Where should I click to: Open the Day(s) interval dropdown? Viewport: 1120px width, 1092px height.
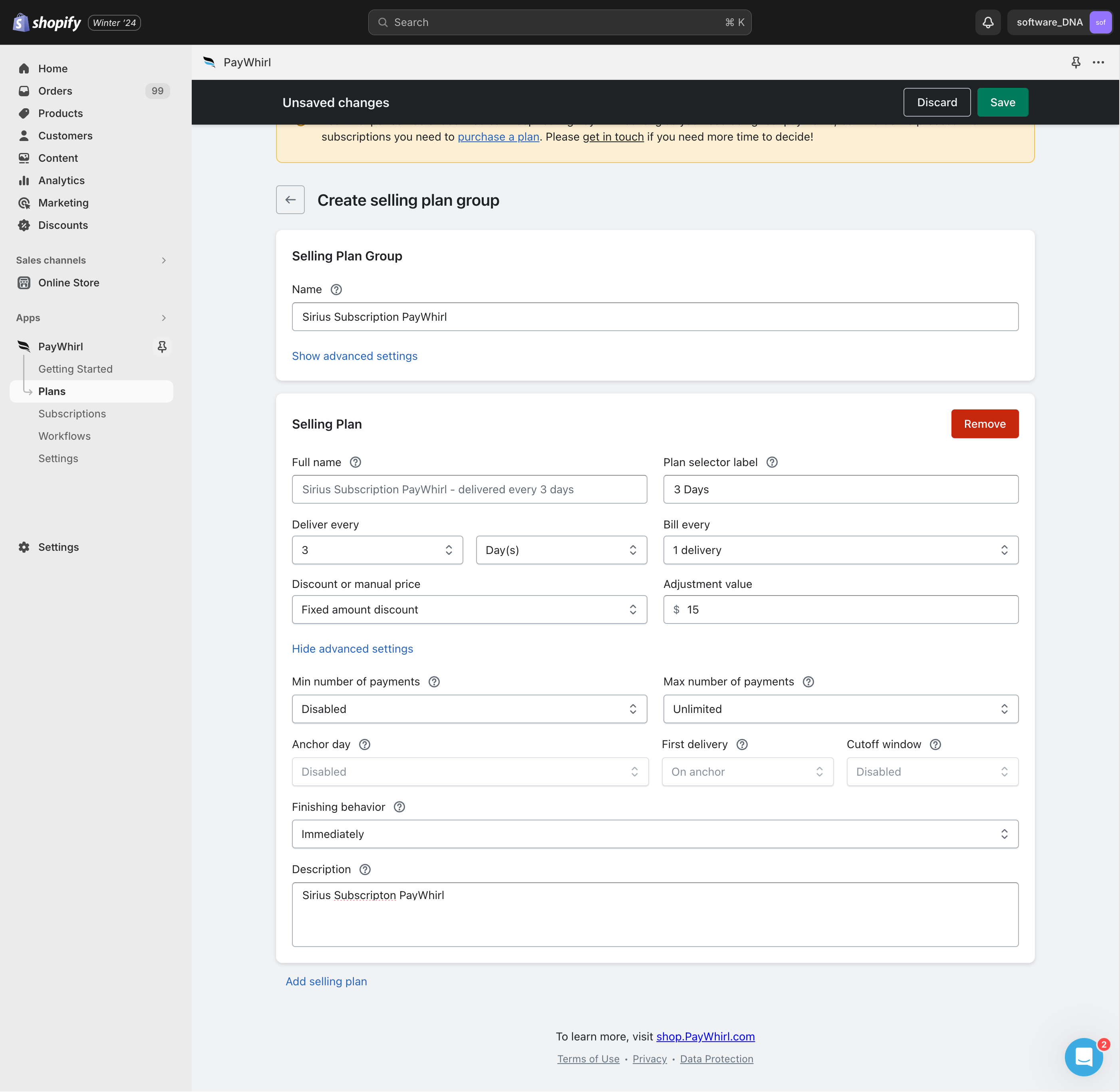coord(562,550)
